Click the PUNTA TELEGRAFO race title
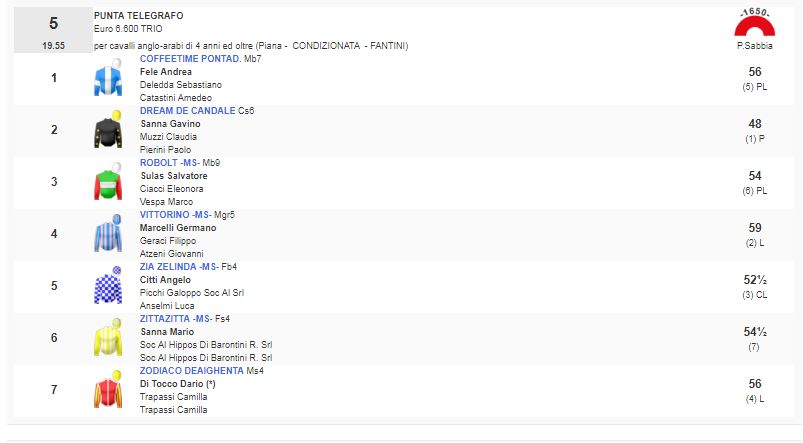 138,17
